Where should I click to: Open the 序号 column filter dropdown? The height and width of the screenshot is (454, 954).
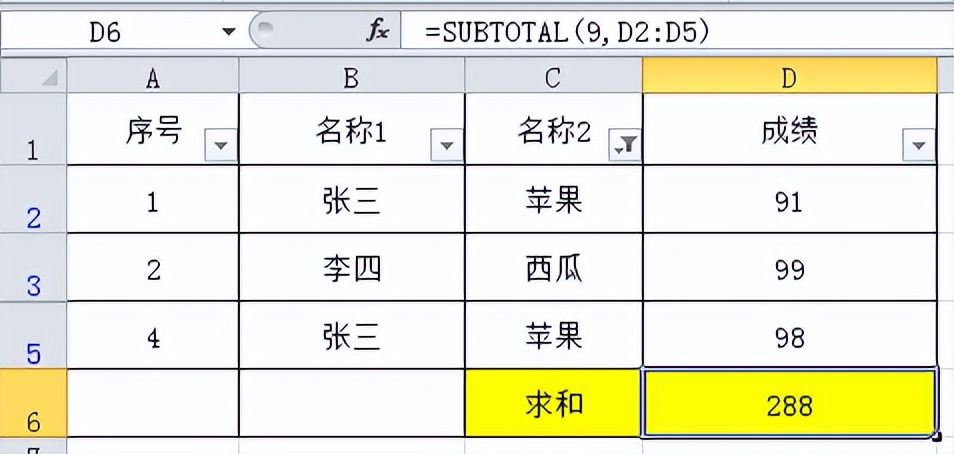point(221,146)
